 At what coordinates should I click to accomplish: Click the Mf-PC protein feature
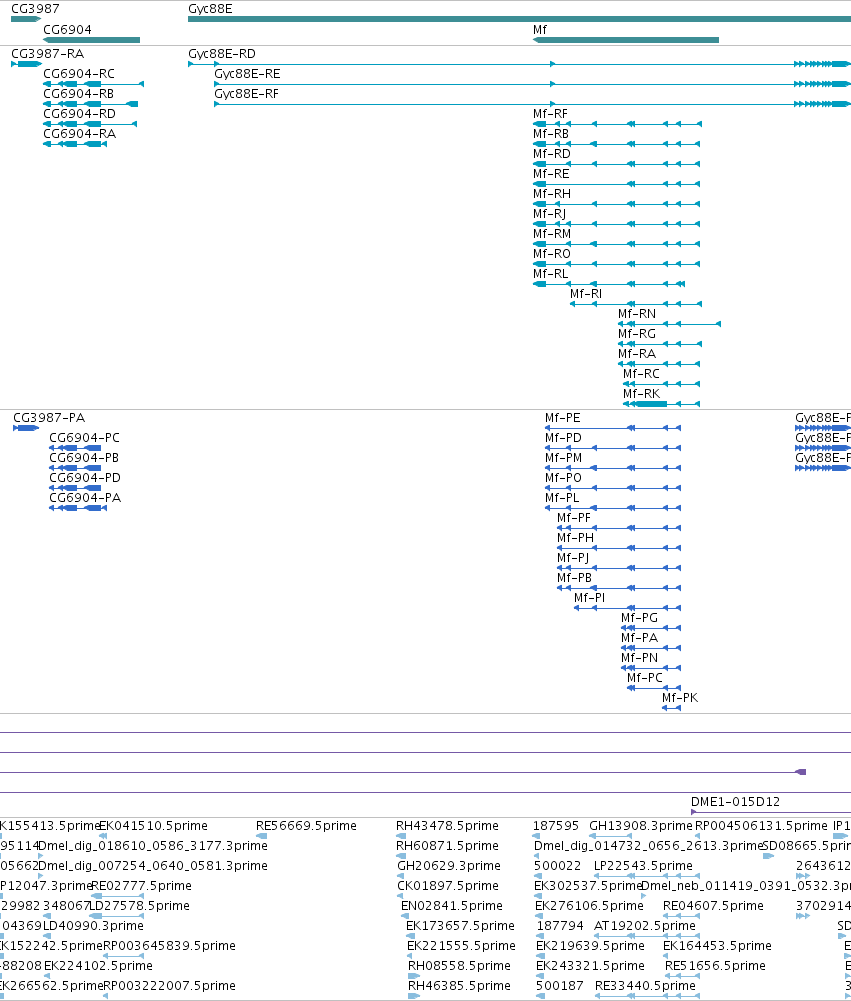[654, 688]
